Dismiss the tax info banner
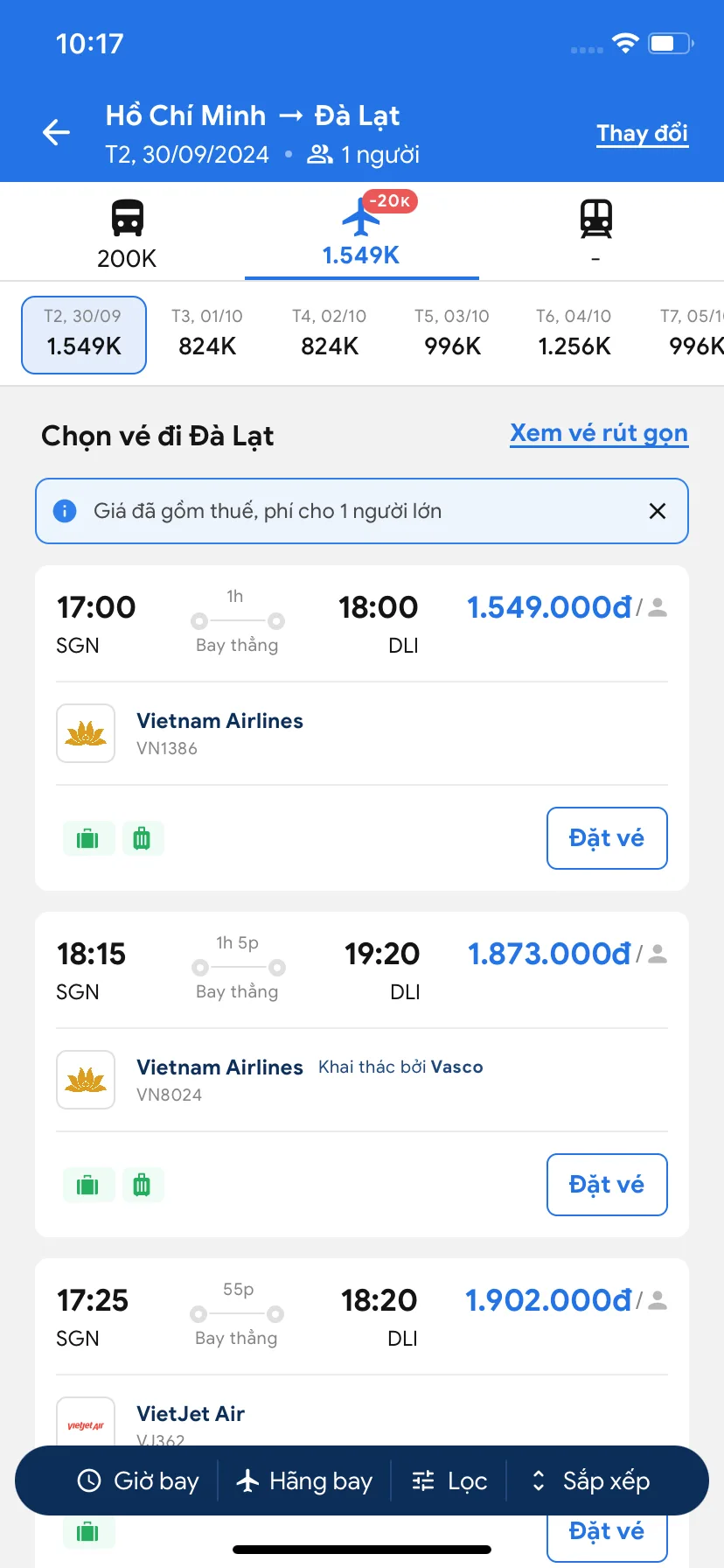The image size is (724, 1568). (x=658, y=511)
